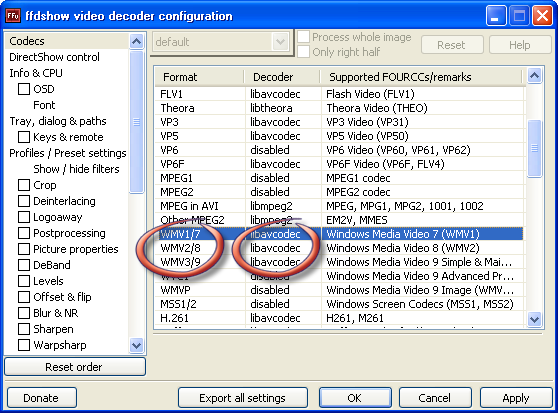Screen dimensions: 558x413
Task: Enable the DeBand checkbox
Action: point(24,265)
